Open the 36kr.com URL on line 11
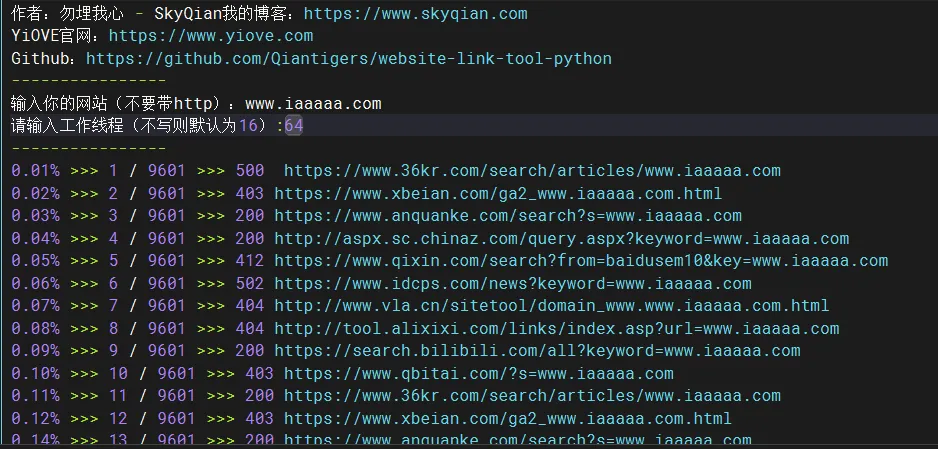The image size is (938, 449). pyautogui.click(x=532, y=395)
